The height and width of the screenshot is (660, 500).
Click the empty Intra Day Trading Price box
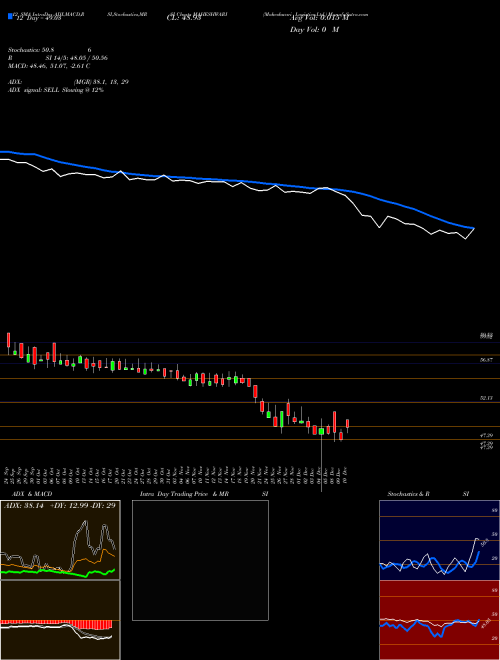pos(200,560)
